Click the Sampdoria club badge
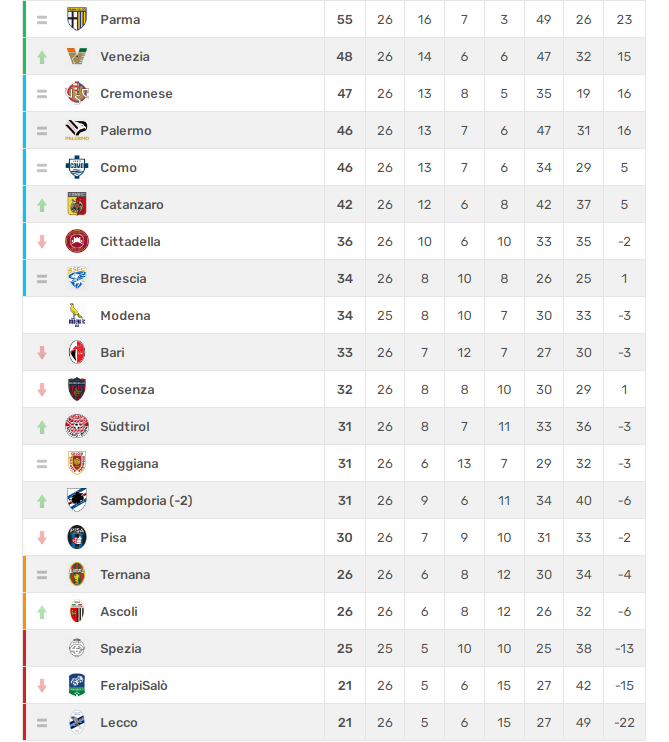Screen dimensions: 669x742 click(77, 501)
